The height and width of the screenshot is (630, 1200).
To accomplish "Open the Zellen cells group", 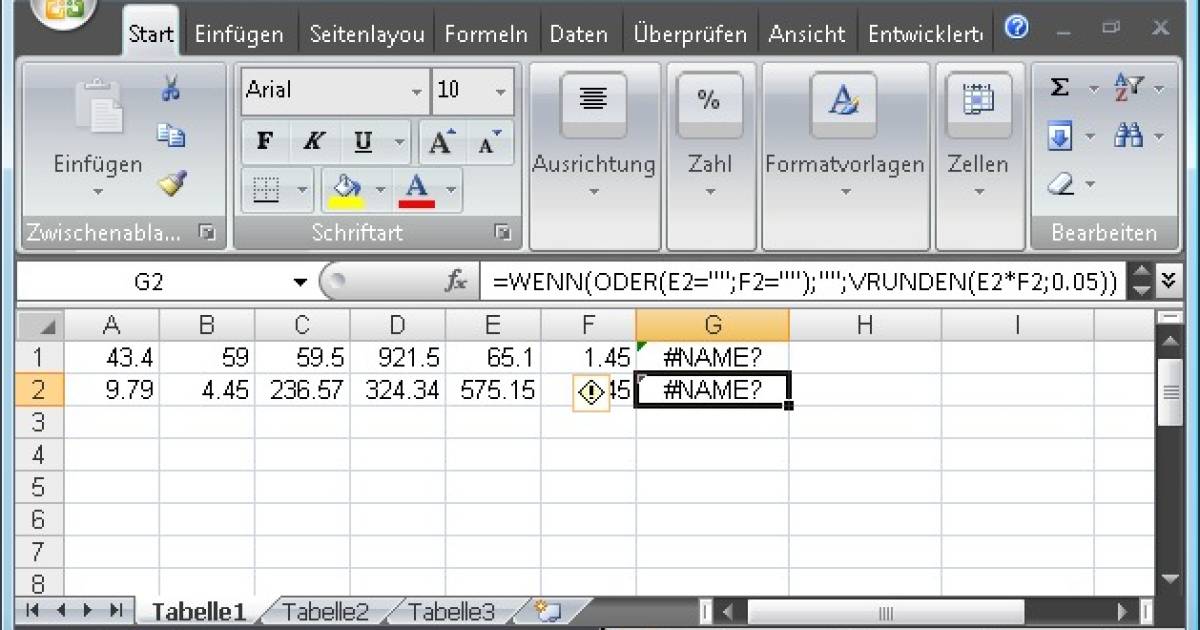I will (977, 155).
